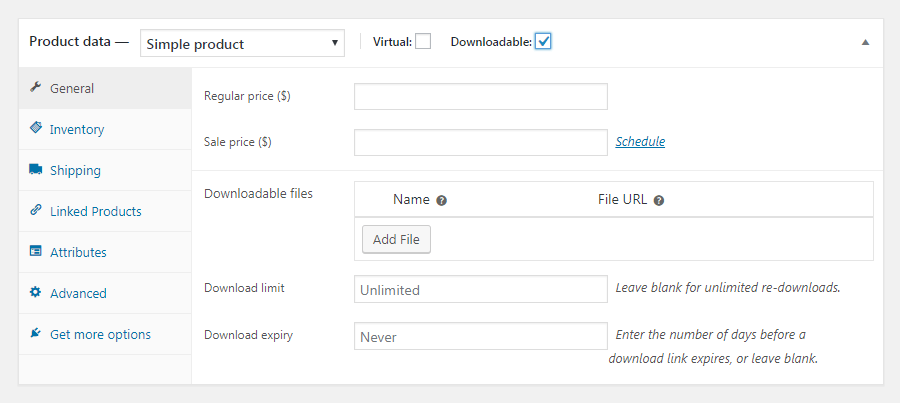Select the Download expiry input box
This screenshot has width=900, height=403.
point(480,336)
